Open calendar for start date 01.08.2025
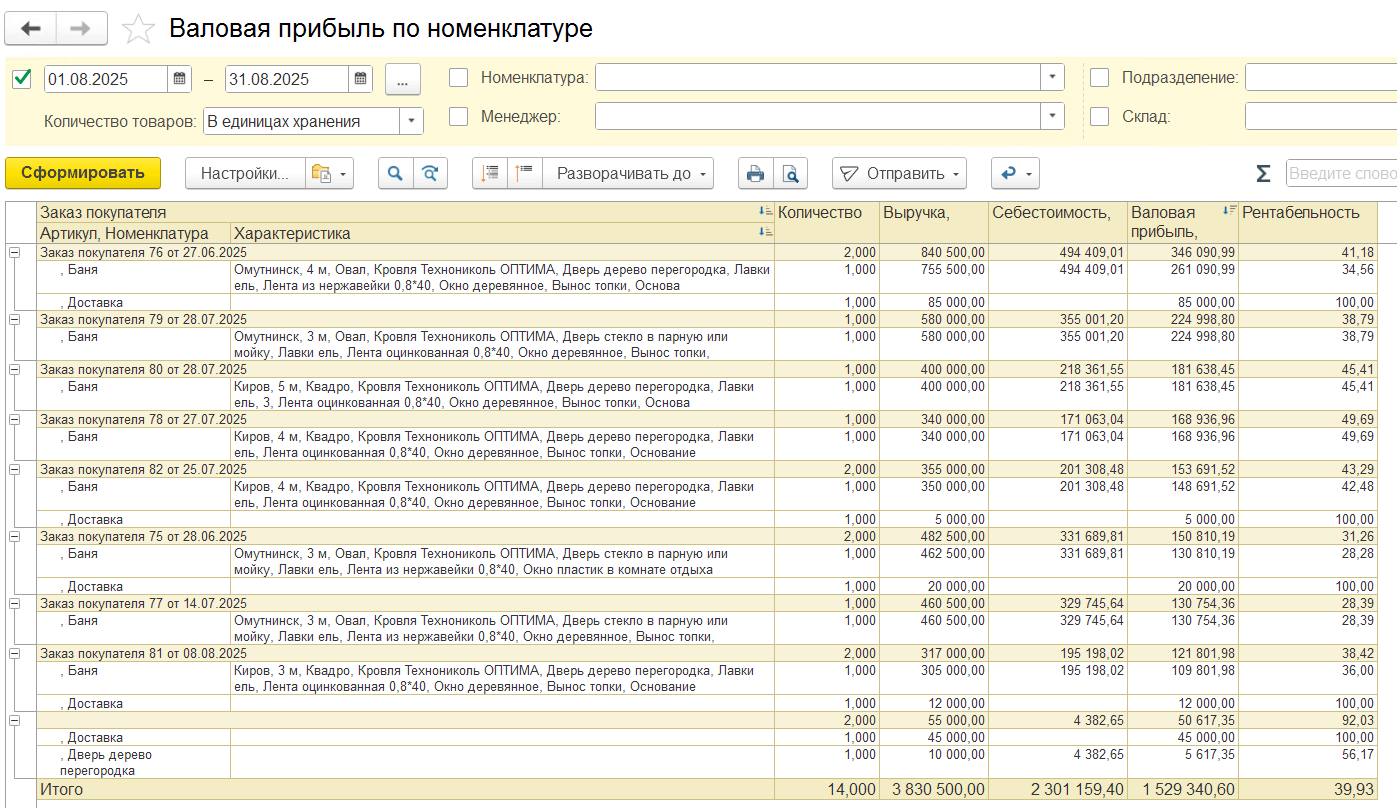This screenshot has height=808, width=1397. [180, 79]
